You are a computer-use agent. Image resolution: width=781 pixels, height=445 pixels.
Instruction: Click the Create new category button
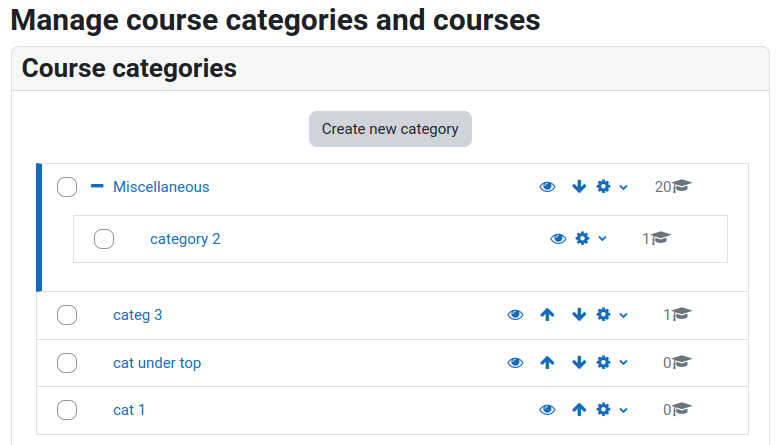pyautogui.click(x=390, y=129)
